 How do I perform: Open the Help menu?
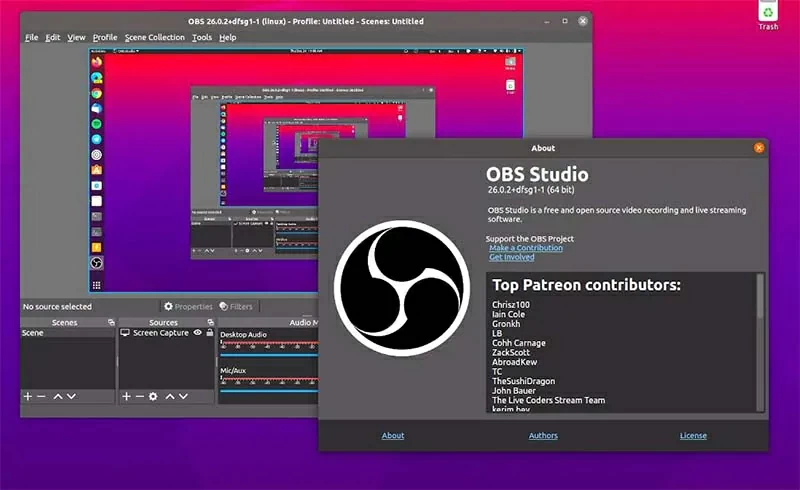pyautogui.click(x=228, y=37)
